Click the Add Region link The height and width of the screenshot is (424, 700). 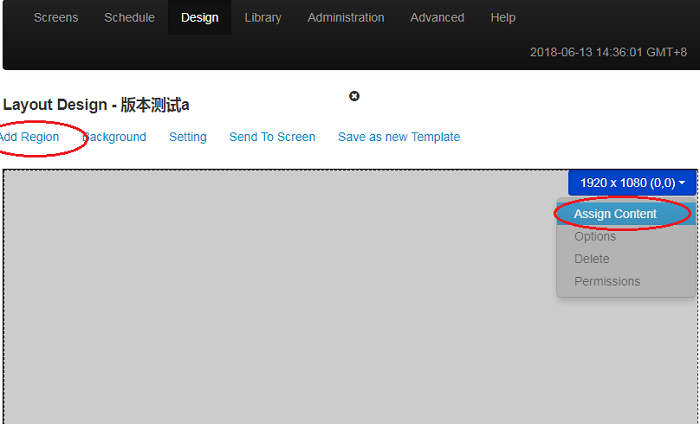[29, 137]
